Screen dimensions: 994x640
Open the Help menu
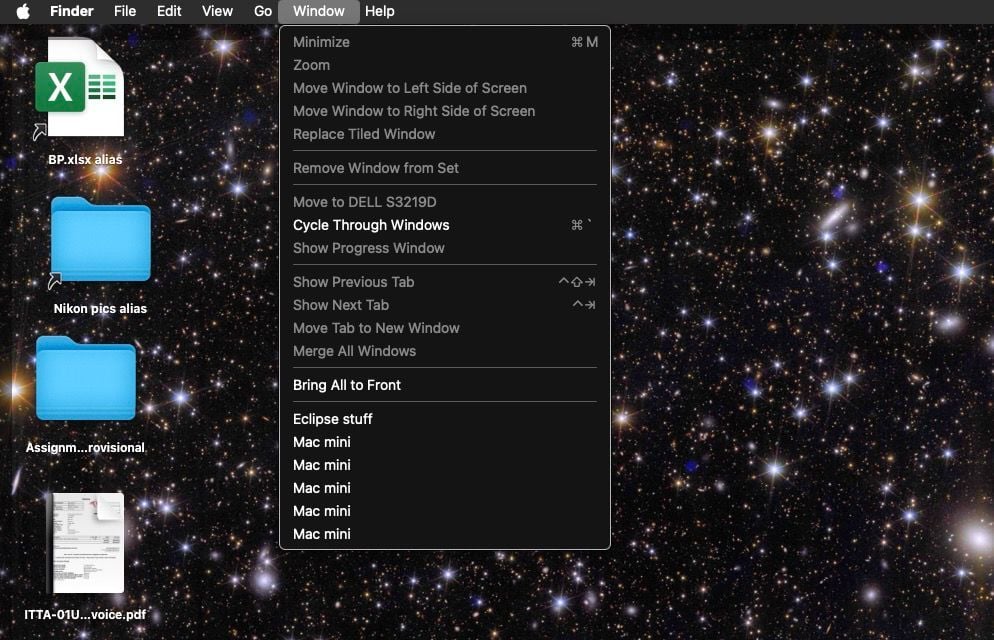[x=379, y=11]
